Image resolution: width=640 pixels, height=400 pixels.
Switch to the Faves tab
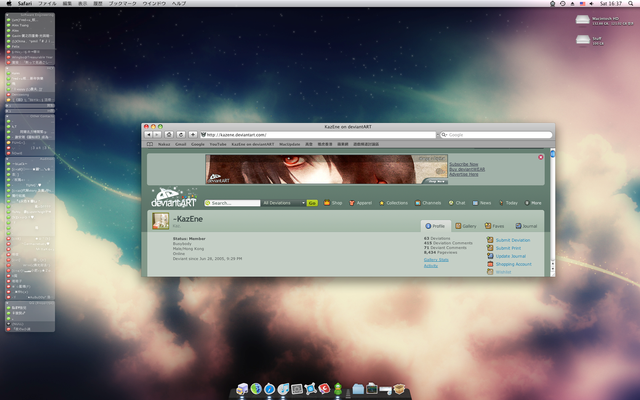(x=495, y=226)
